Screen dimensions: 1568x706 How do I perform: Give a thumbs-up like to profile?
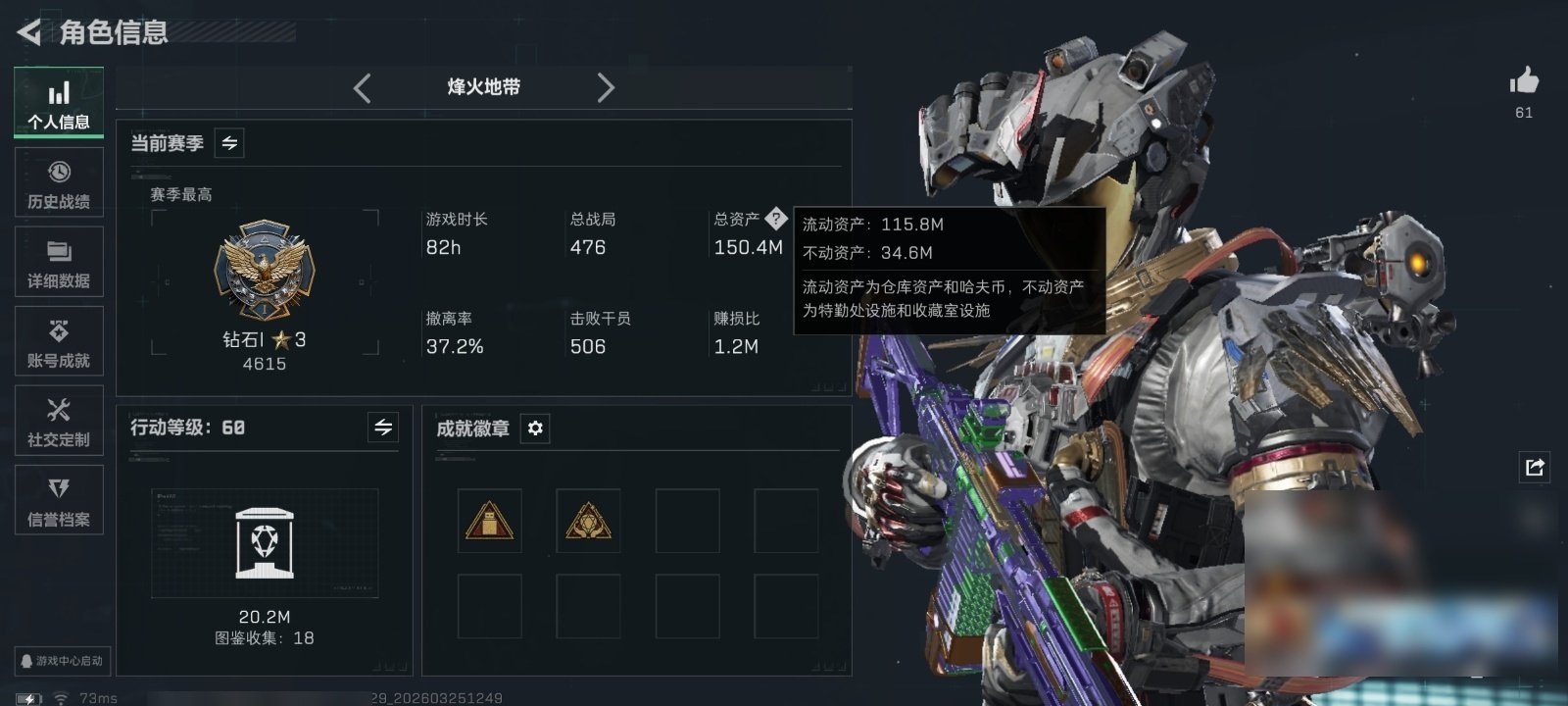coord(1524,81)
